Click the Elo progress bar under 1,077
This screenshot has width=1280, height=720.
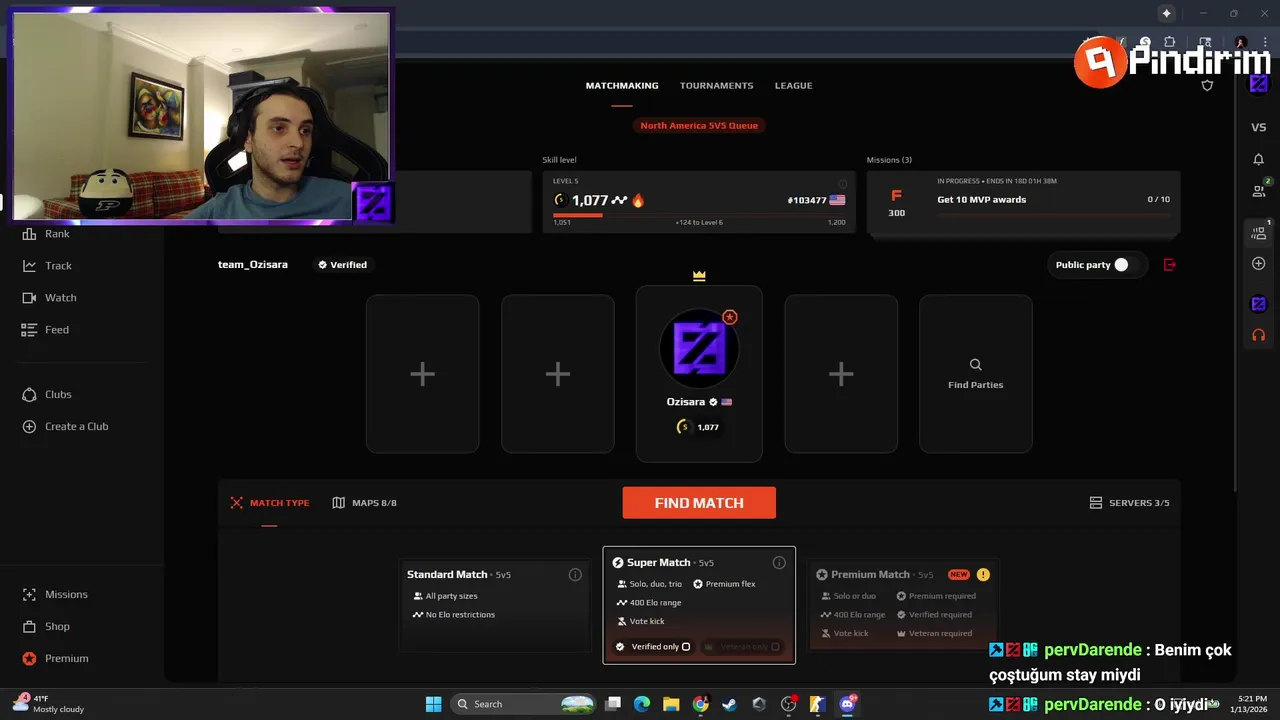coord(699,215)
